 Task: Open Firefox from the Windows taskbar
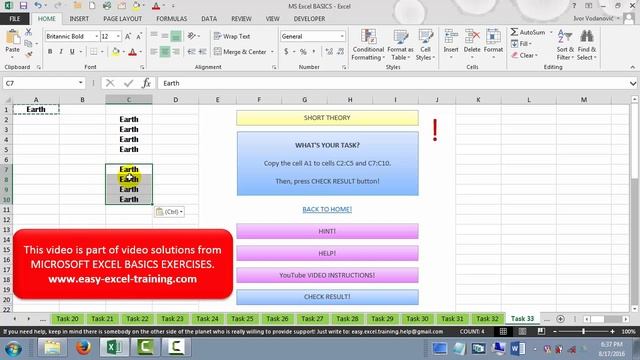[83, 348]
